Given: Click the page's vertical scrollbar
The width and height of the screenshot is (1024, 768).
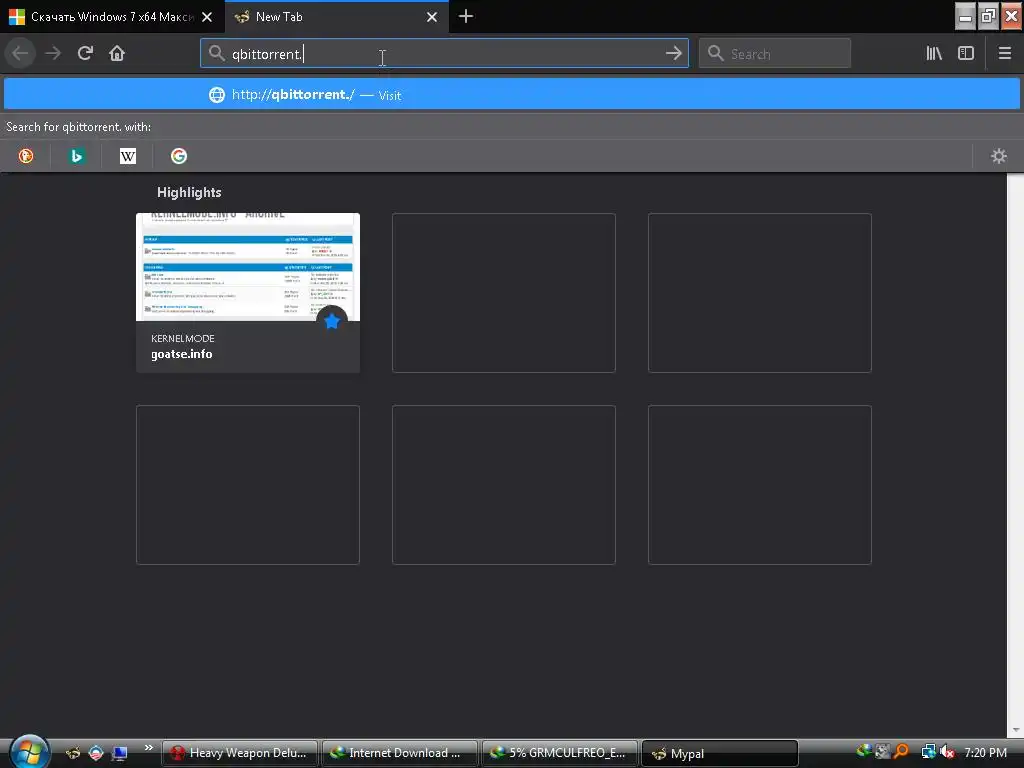Looking at the screenshot, I should pyautogui.click(x=1015, y=455).
